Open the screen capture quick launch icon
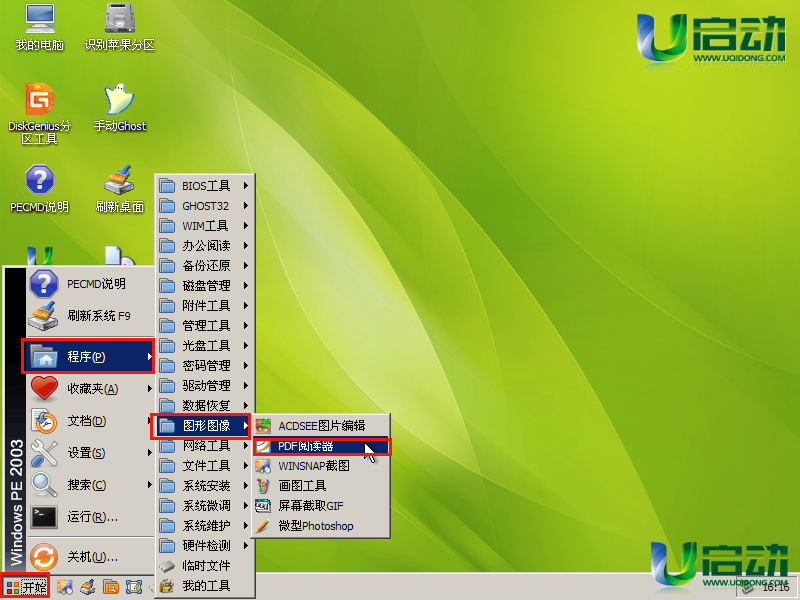 coord(134,587)
